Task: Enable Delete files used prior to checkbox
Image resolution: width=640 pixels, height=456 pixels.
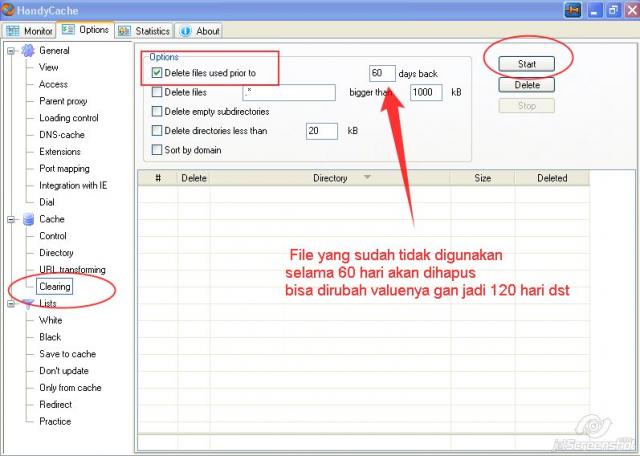Action: click(x=157, y=73)
